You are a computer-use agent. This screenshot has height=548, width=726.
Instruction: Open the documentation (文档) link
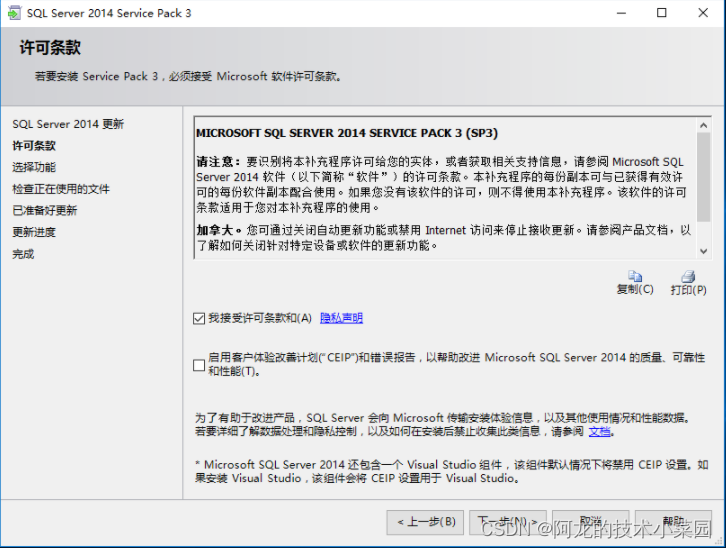tap(600, 431)
